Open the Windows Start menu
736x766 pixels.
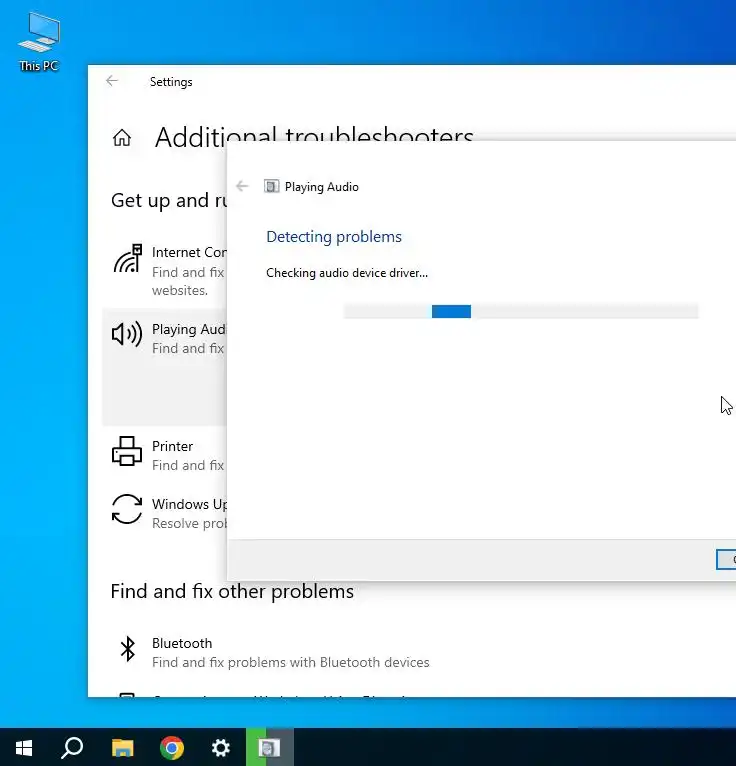24,747
